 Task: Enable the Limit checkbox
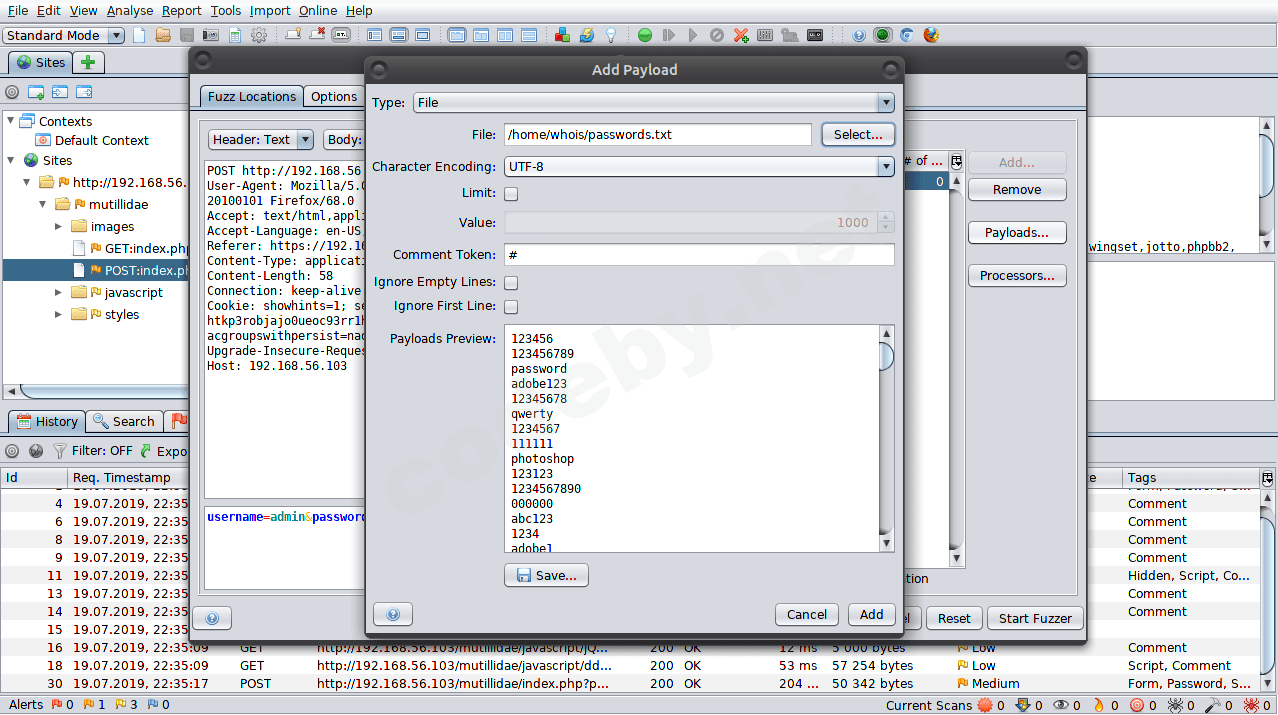(x=511, y=194)
